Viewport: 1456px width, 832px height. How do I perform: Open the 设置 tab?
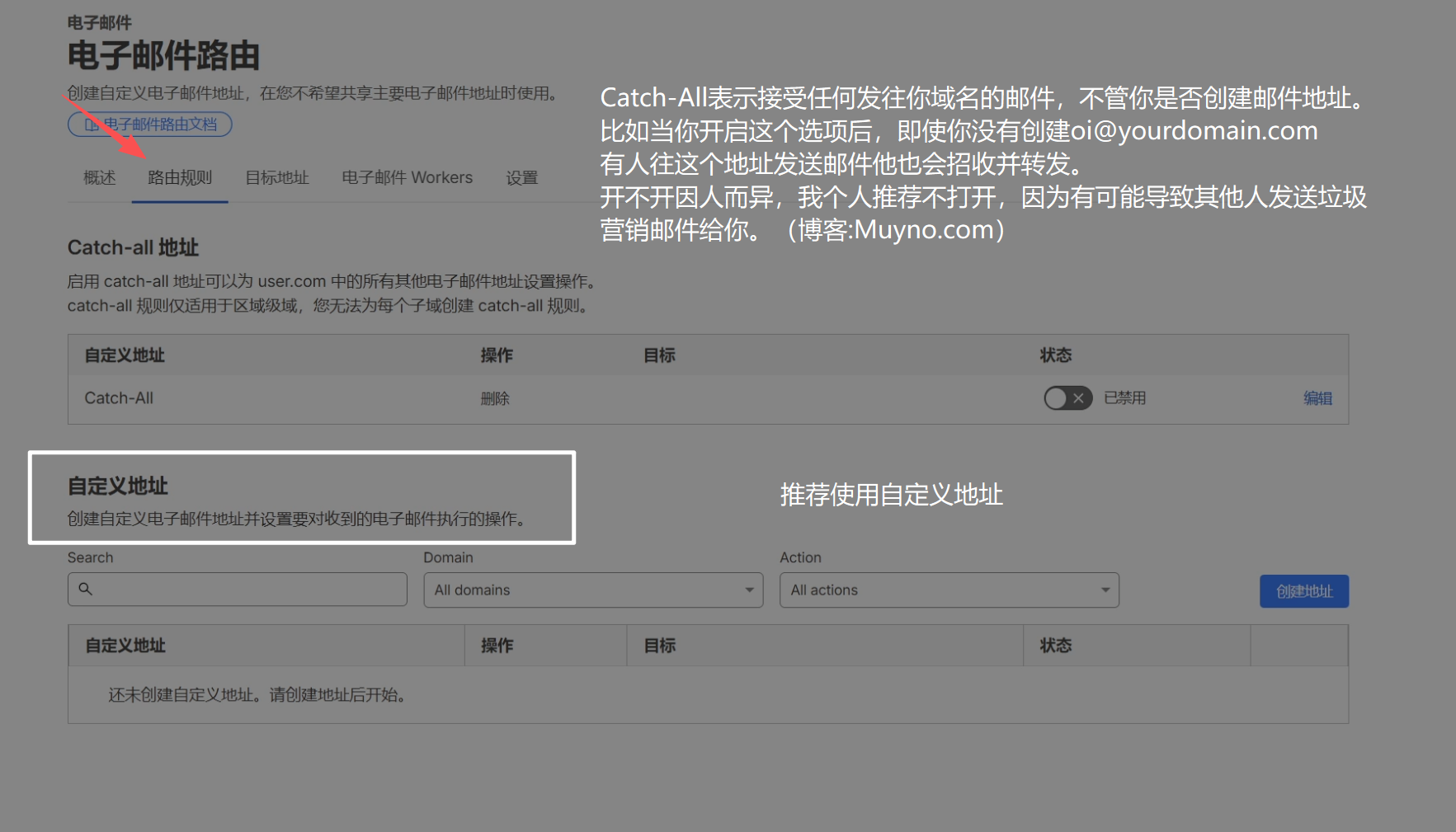coord(521,178)
